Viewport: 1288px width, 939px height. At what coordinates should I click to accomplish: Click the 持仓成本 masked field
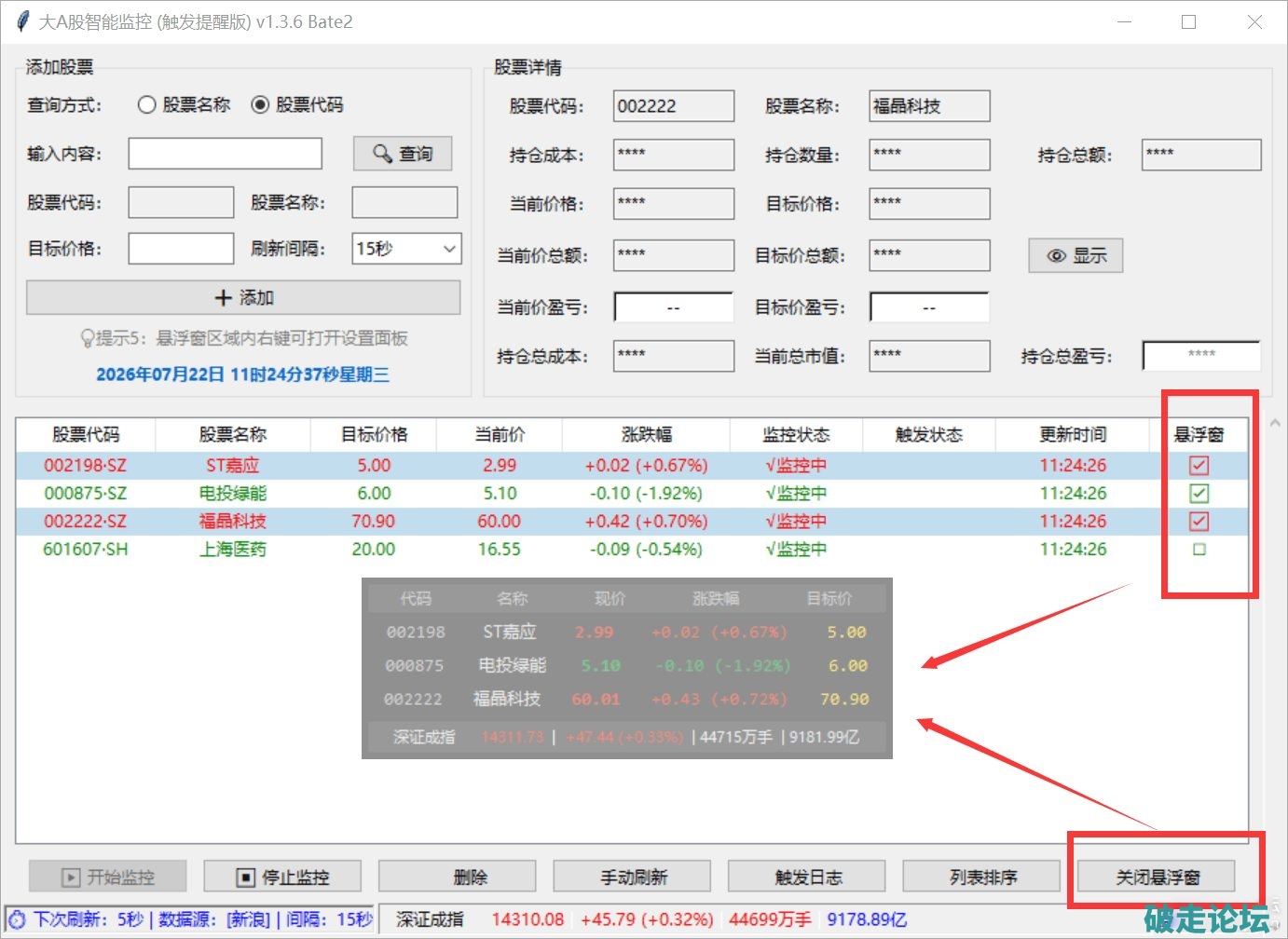674,155
